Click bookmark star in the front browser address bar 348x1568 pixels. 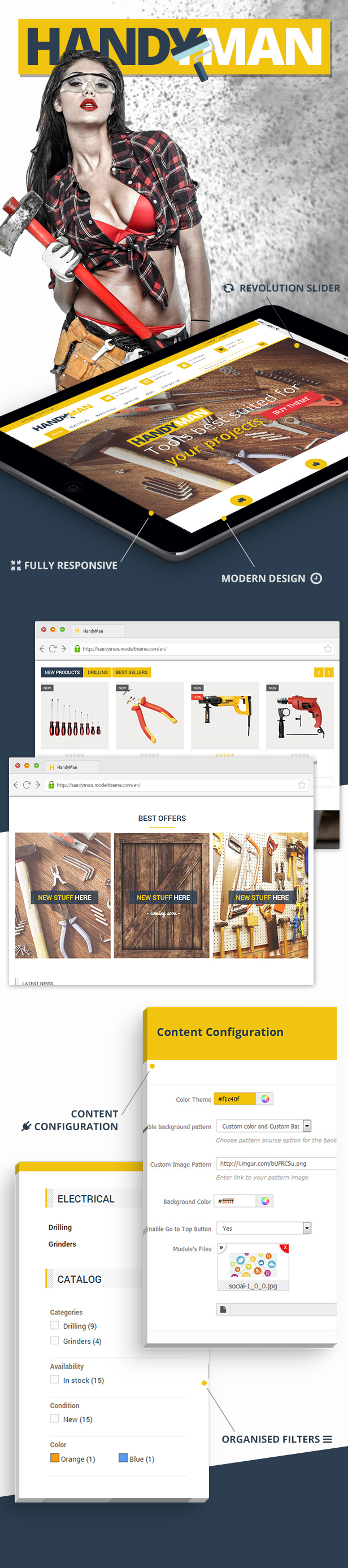(x=302, y=785)
